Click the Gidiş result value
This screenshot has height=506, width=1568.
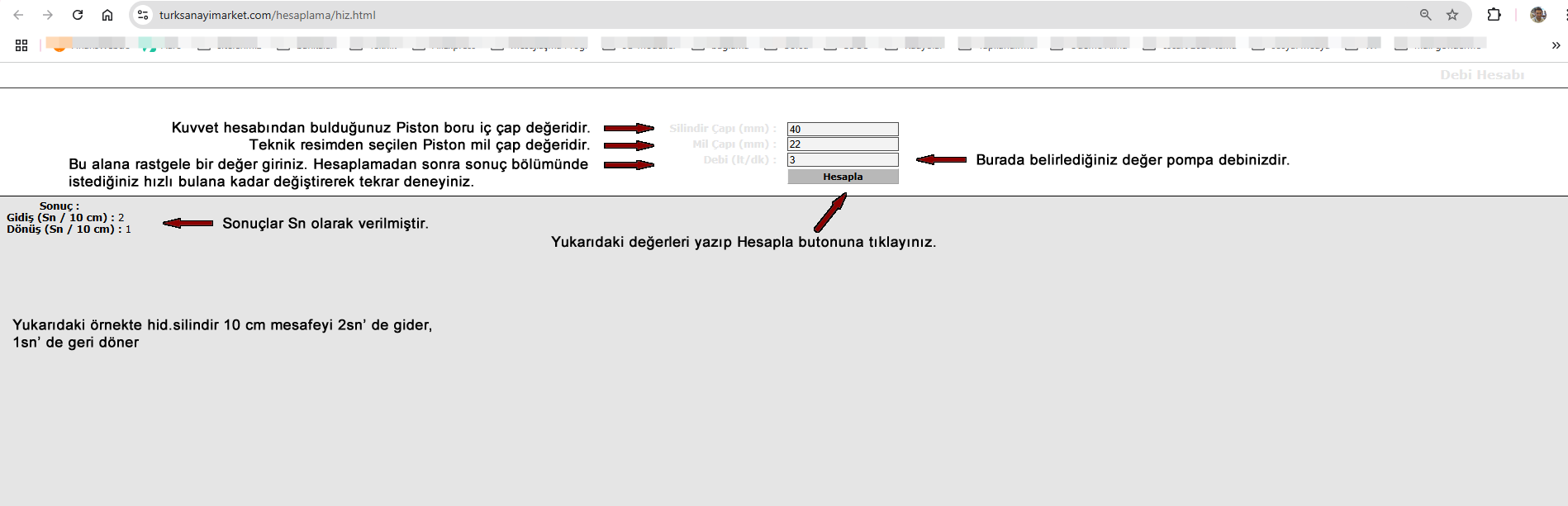click(x=121, y=218)
